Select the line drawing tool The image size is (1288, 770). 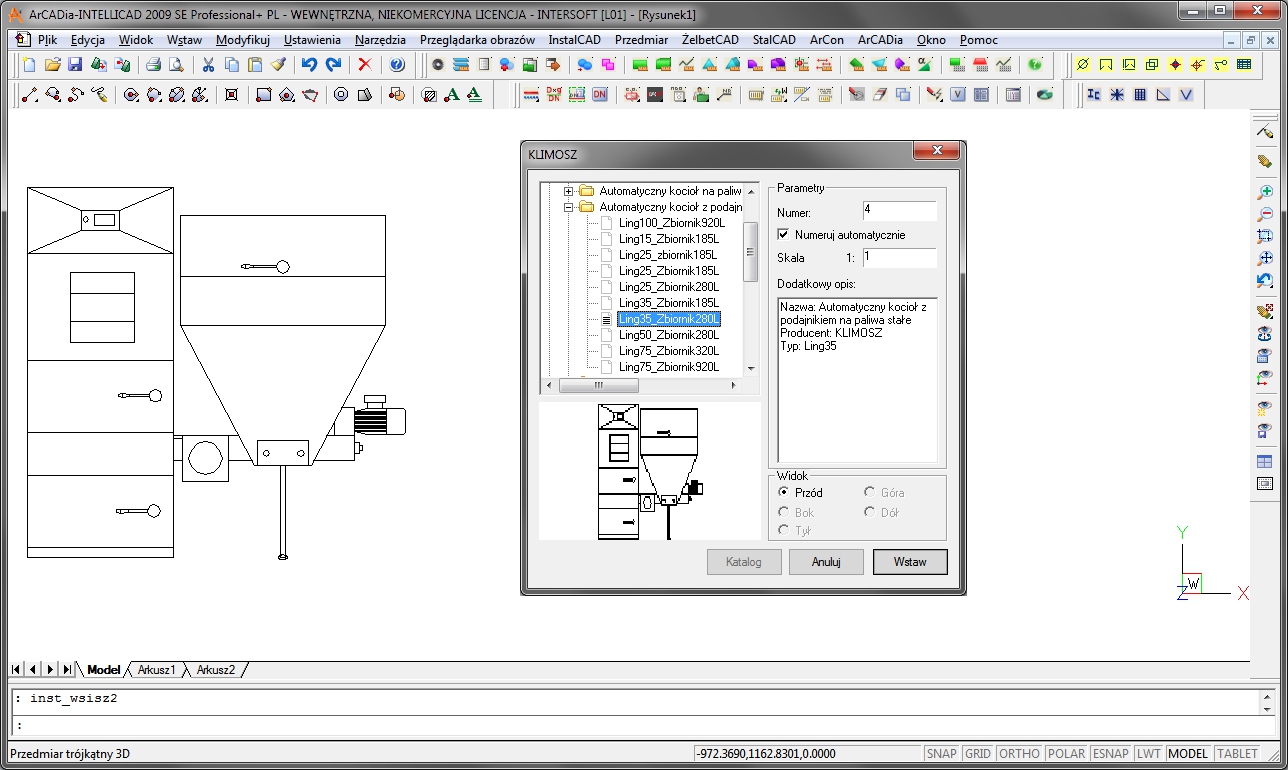[29, 95]
